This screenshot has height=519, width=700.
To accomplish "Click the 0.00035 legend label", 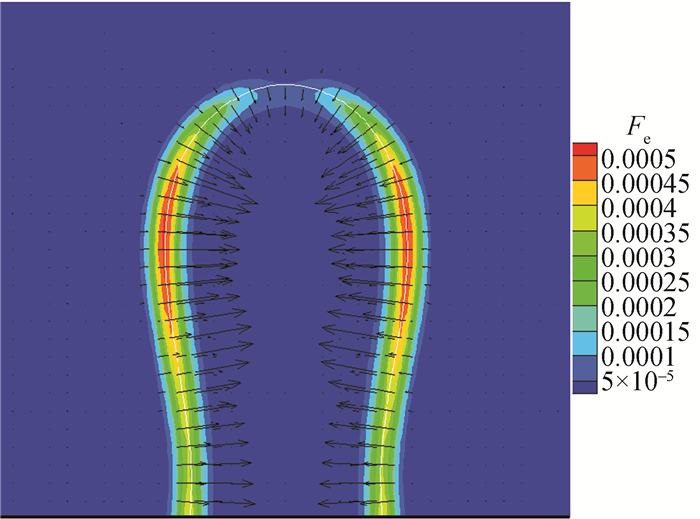I will (x=645, y=233).
